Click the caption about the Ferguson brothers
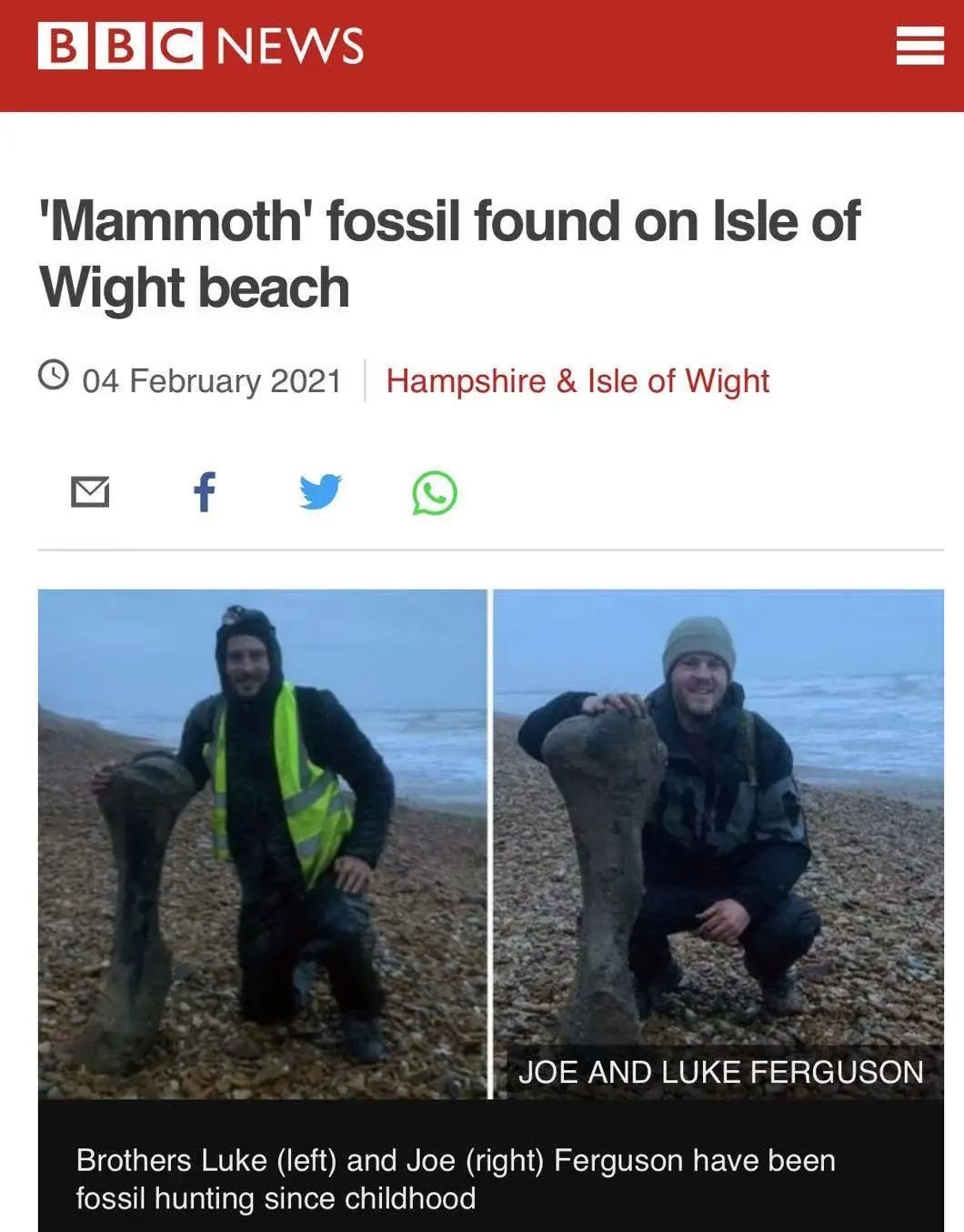This screenshot has width=964, height=1232. [456, 1178]
